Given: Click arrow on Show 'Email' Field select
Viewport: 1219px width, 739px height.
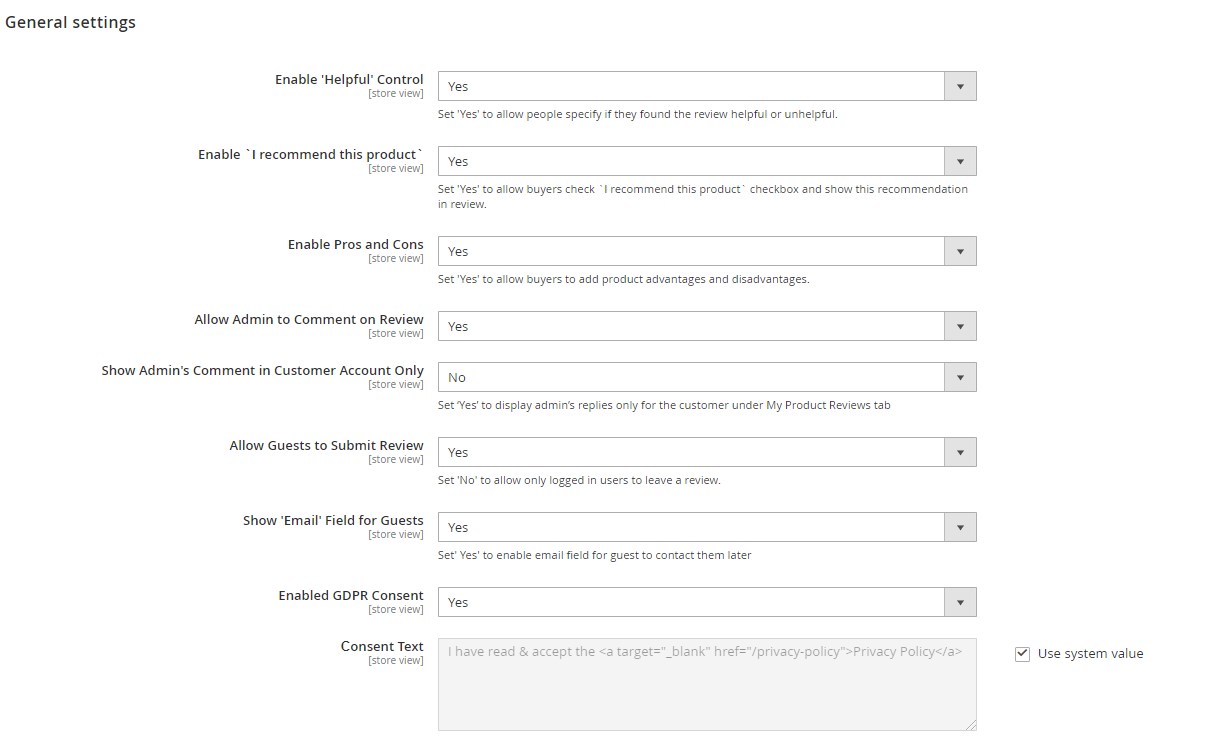Looking at the screenshot, I should [x=960, y=528].
